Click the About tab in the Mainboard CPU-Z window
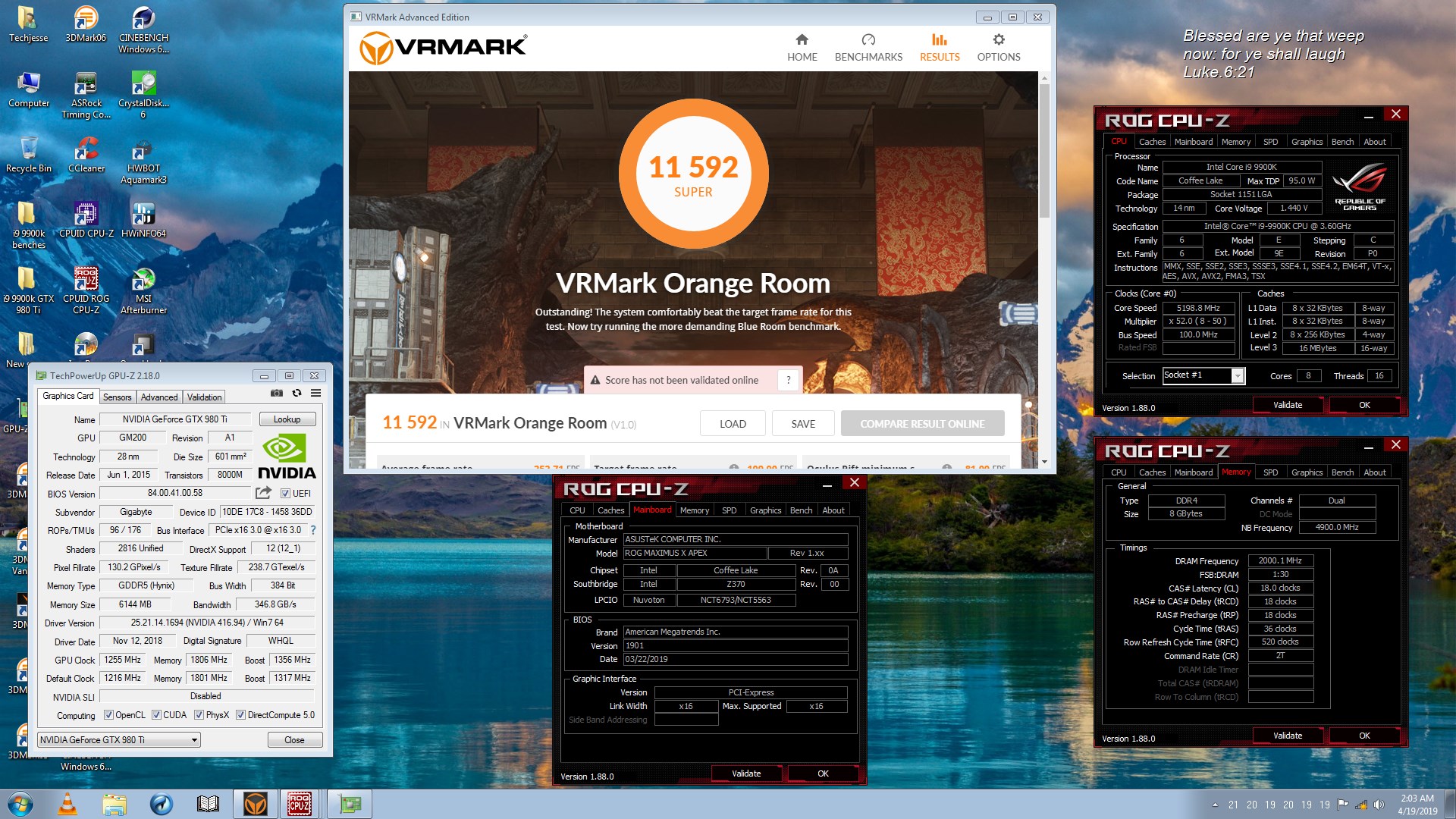This screenshot has width=1456, height=819. coord(833,510)
